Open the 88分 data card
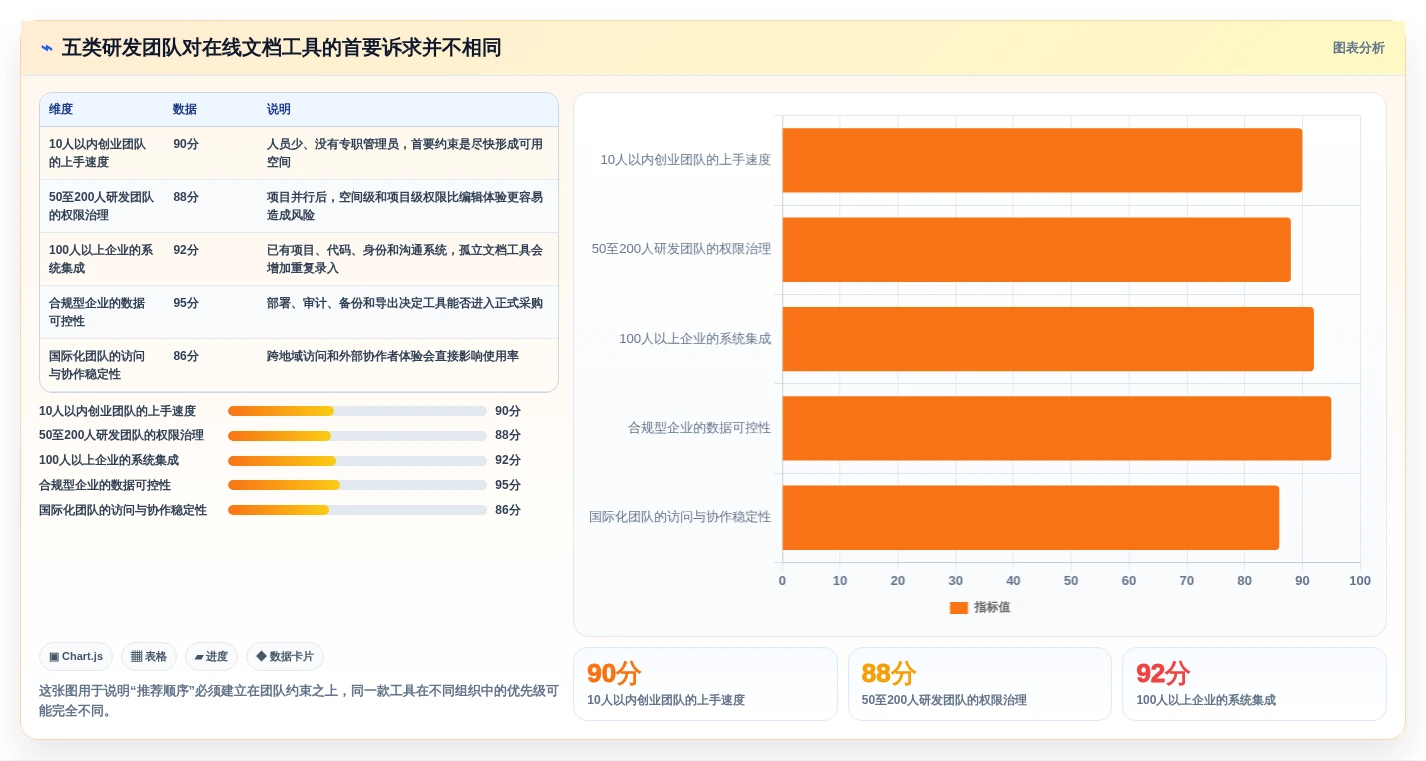1426x761 pixels. (980, 684)
